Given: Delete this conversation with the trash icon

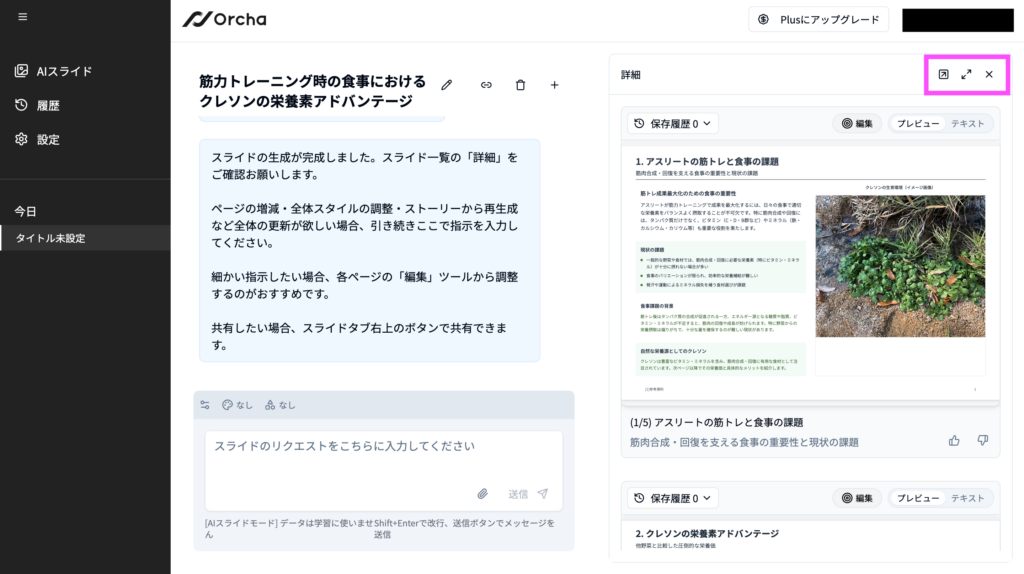Looking at the screenshot, I should pyautogui.click(x=520, y=85).
